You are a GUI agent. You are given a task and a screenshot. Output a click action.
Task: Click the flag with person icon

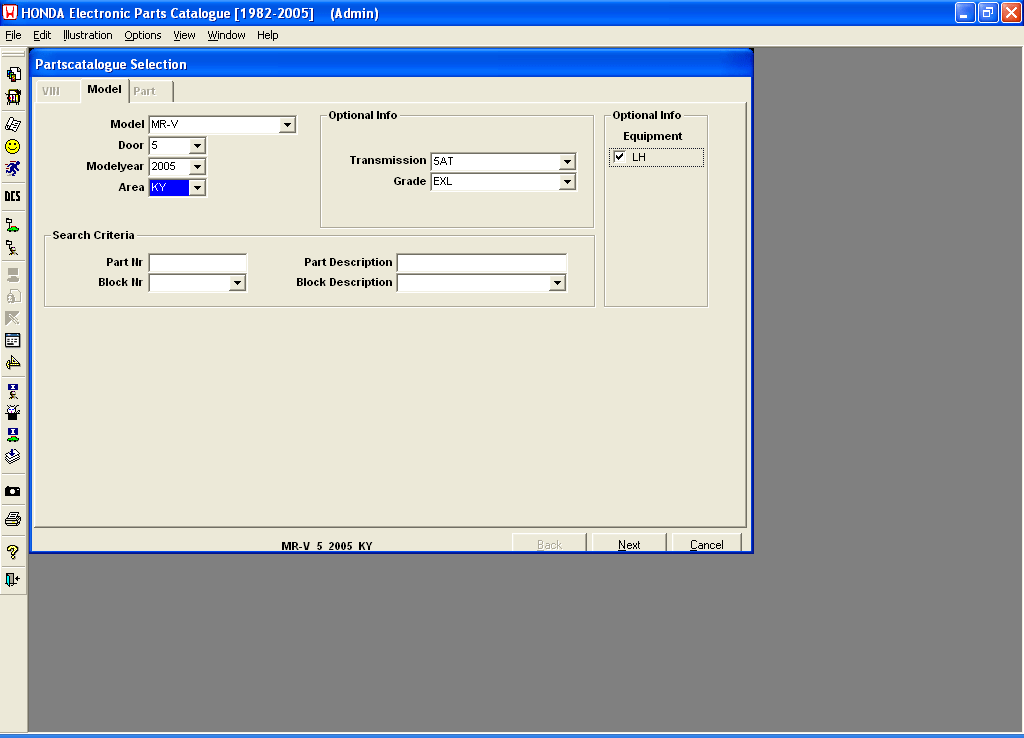point(13,248)
